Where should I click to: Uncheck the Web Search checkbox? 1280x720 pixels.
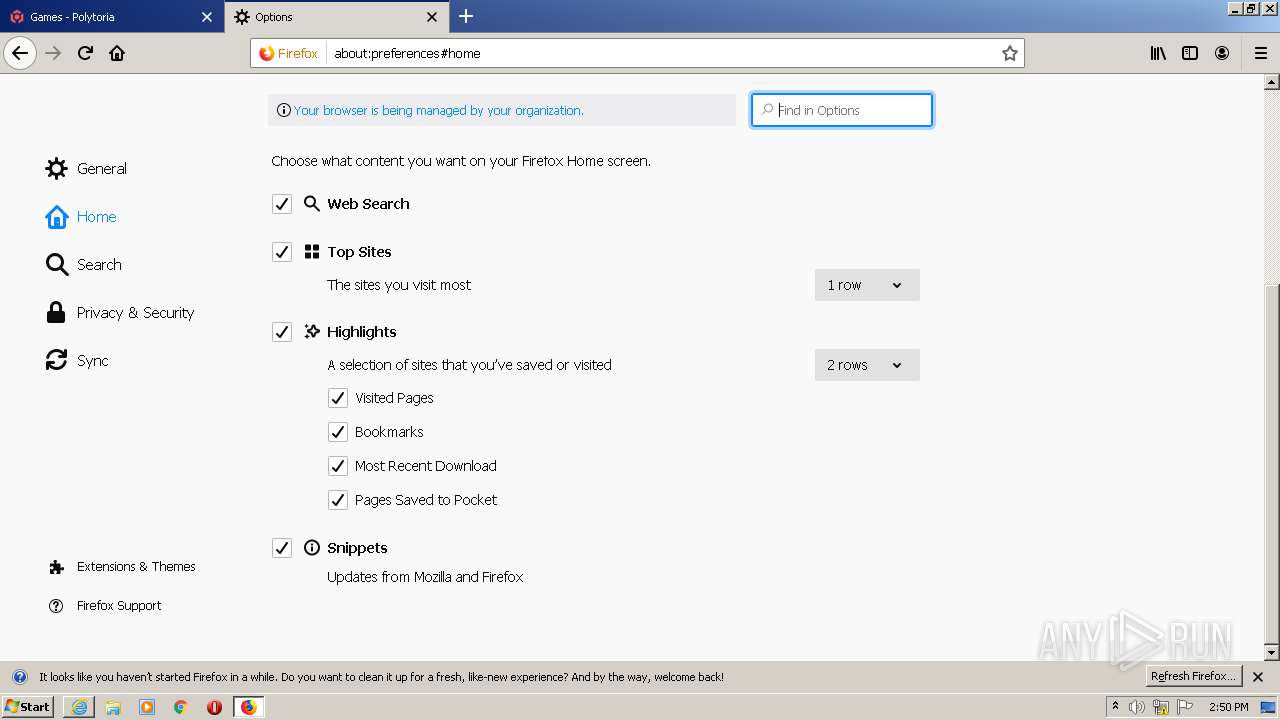pyautogui.click(x=282, y=204)
